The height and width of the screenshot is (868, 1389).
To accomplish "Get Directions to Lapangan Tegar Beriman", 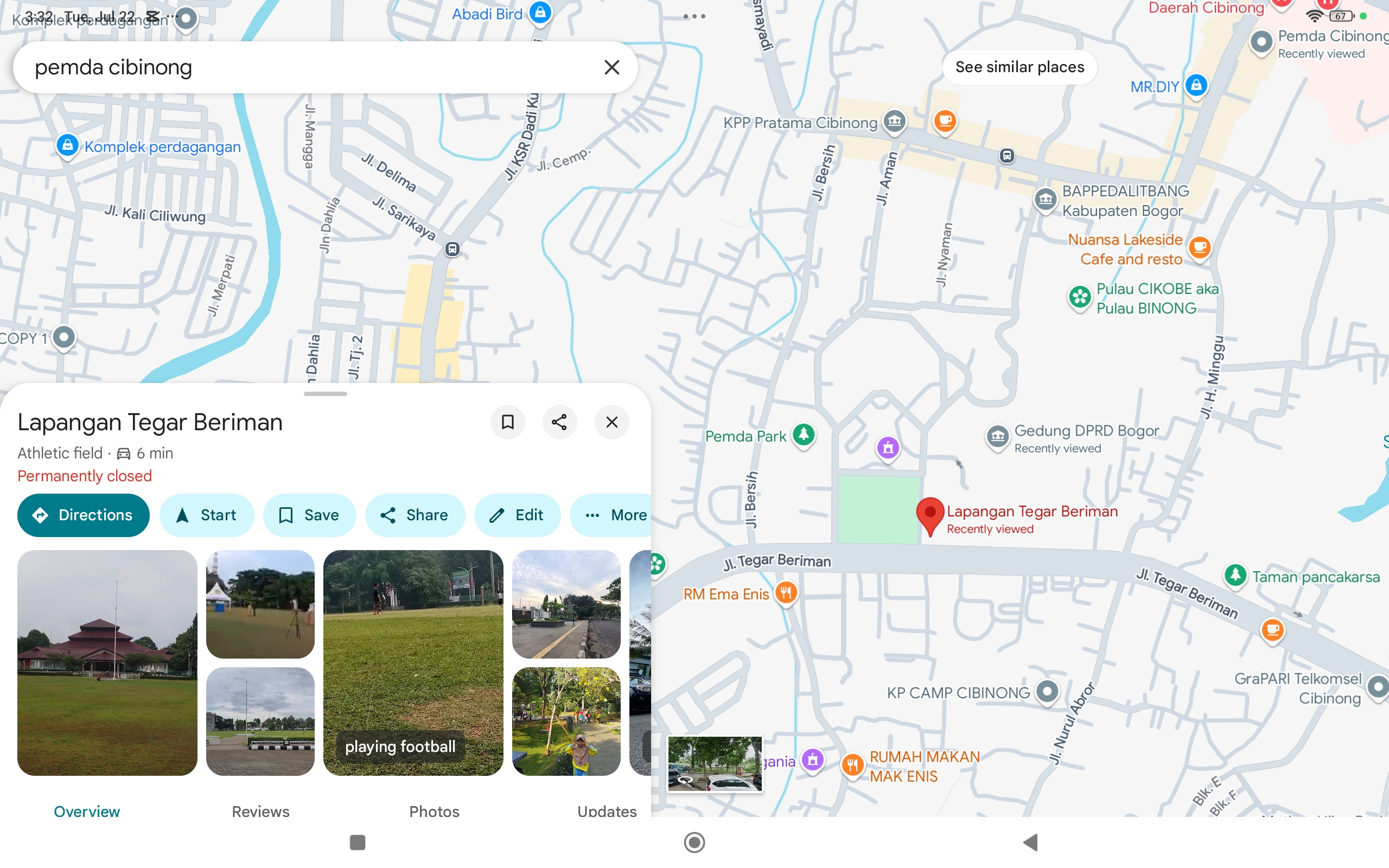I will tap(83, 515).
